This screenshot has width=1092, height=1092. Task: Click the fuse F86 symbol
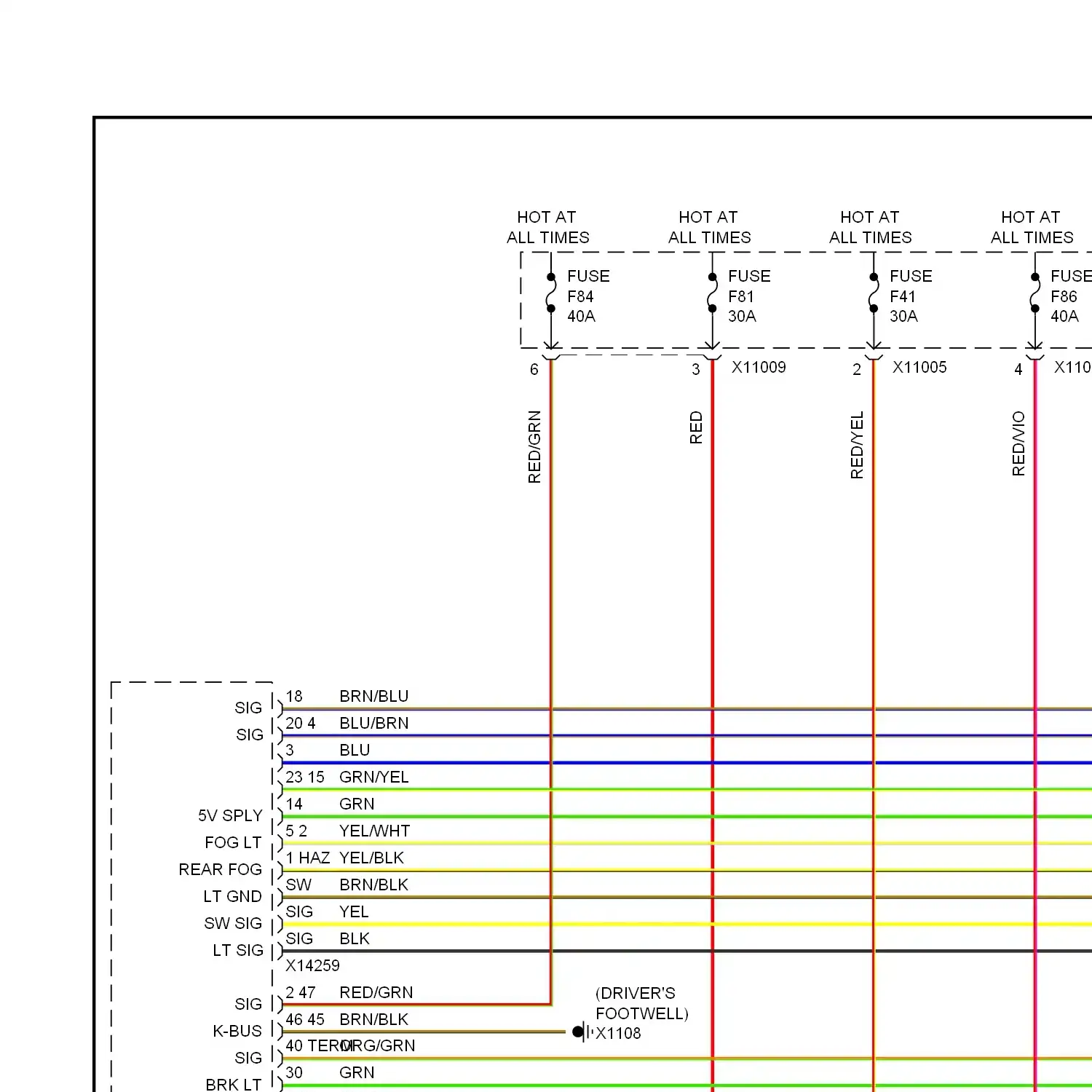pyautogui.click(x=1034, y=293)
